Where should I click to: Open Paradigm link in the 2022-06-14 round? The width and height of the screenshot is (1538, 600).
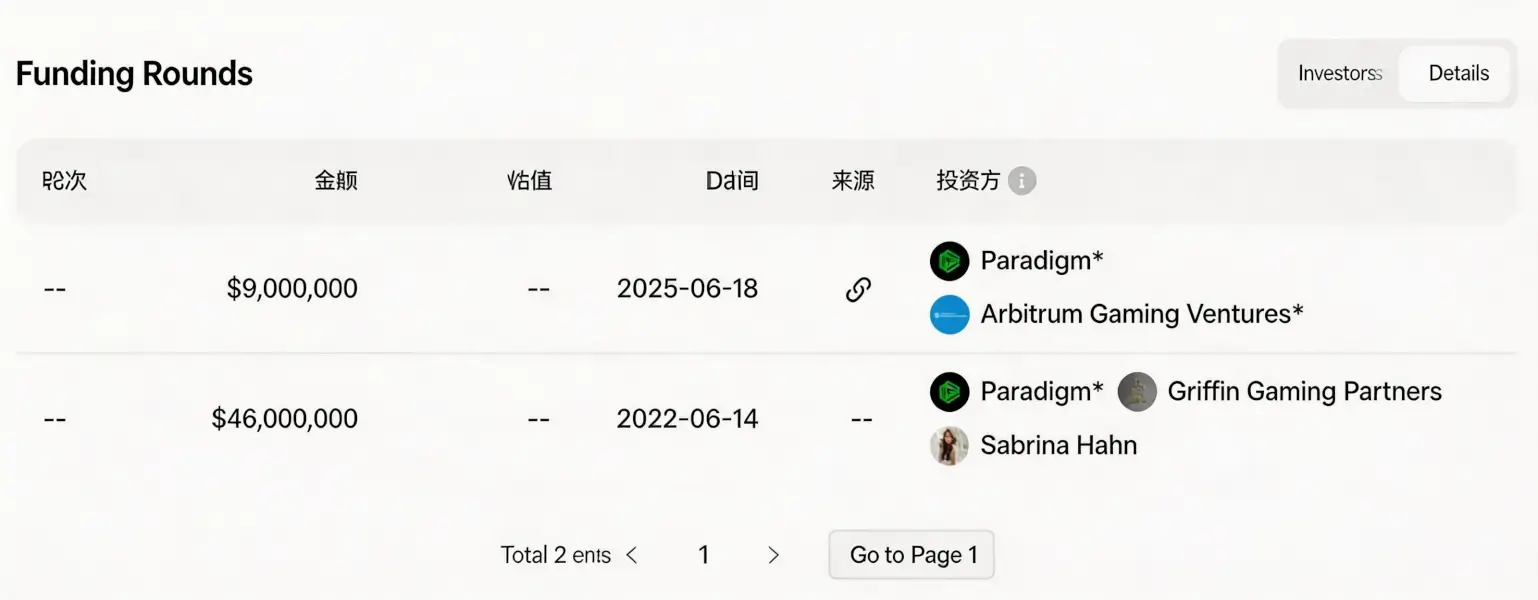[1041, 392]
